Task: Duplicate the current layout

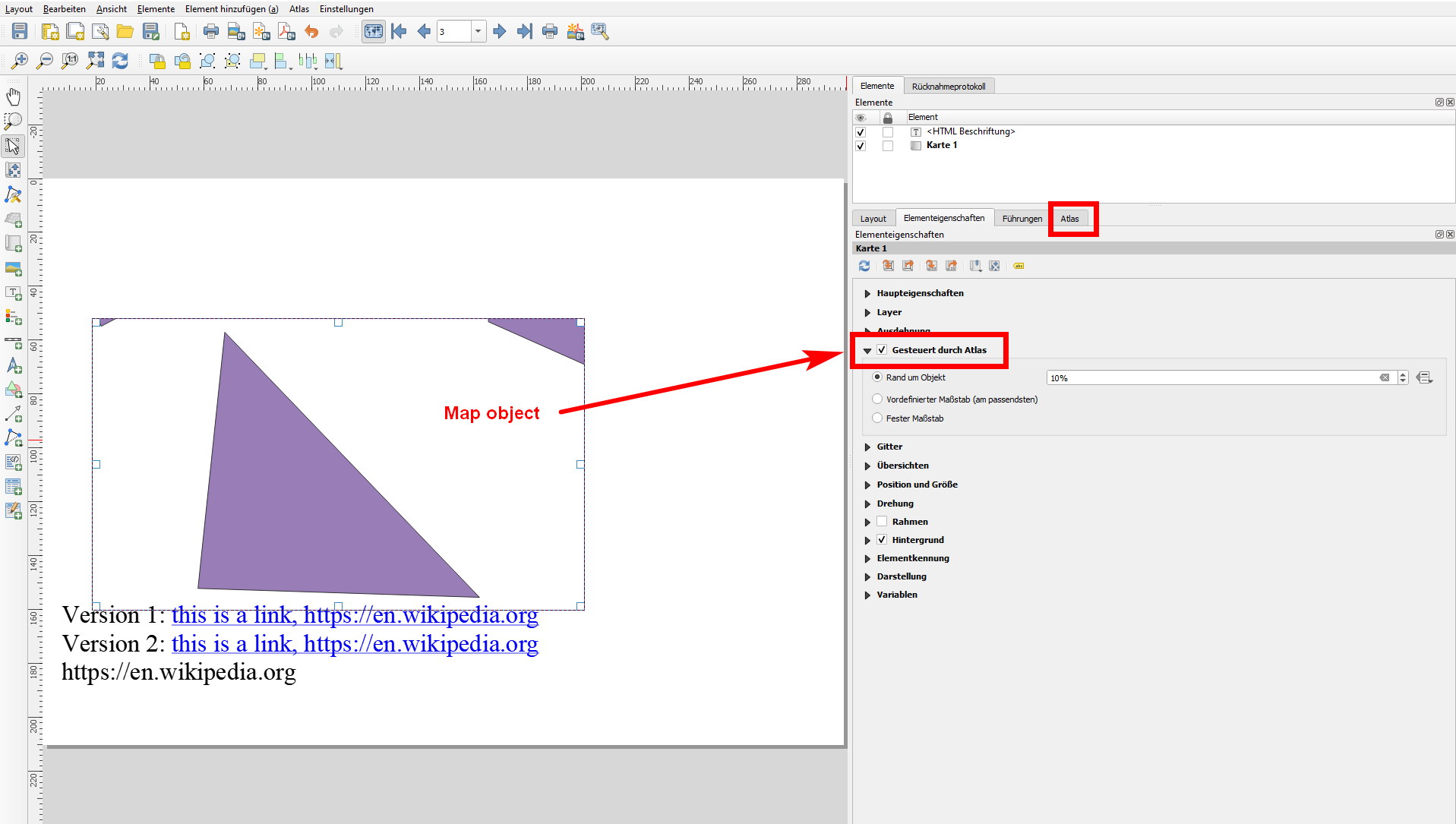Action: [x=75, y=31]
